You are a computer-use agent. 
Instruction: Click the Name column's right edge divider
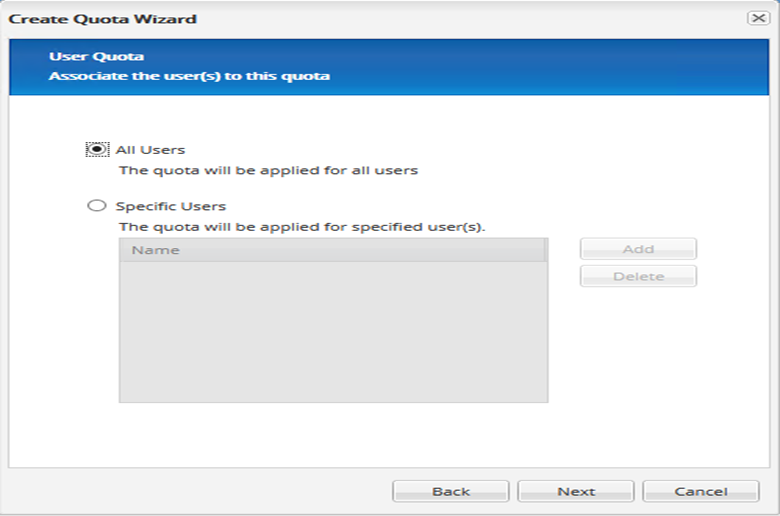(x=545, y=250)
